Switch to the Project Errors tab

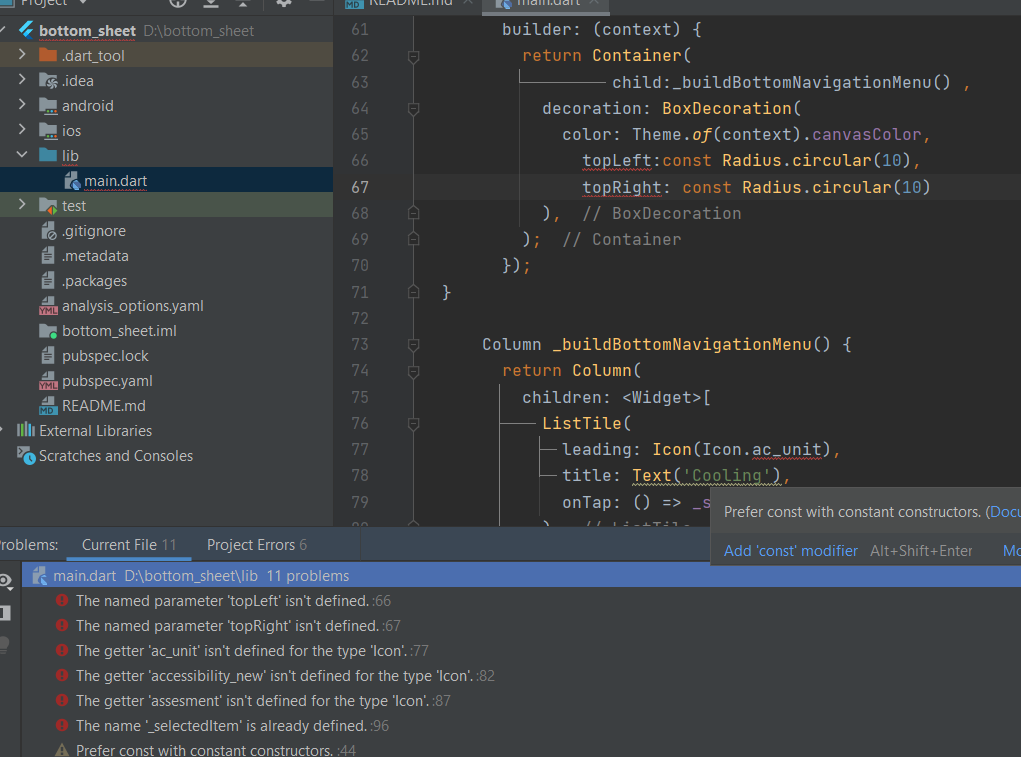pyautogui.click(x=257, y=545)
